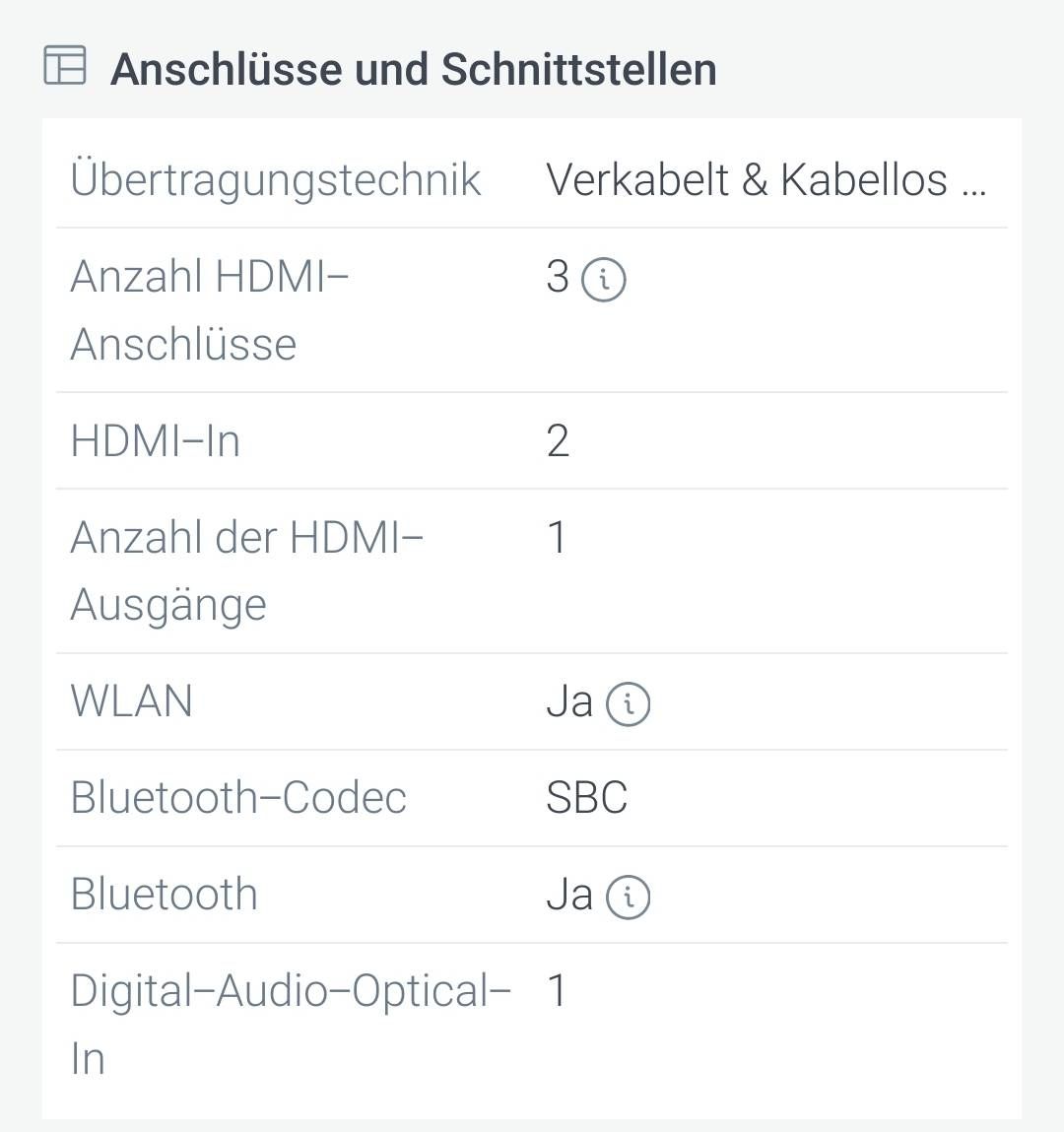Show the WLAN info tooltip icon
The width and height of the screenshot is (1064, 1132).
(628, 704)
